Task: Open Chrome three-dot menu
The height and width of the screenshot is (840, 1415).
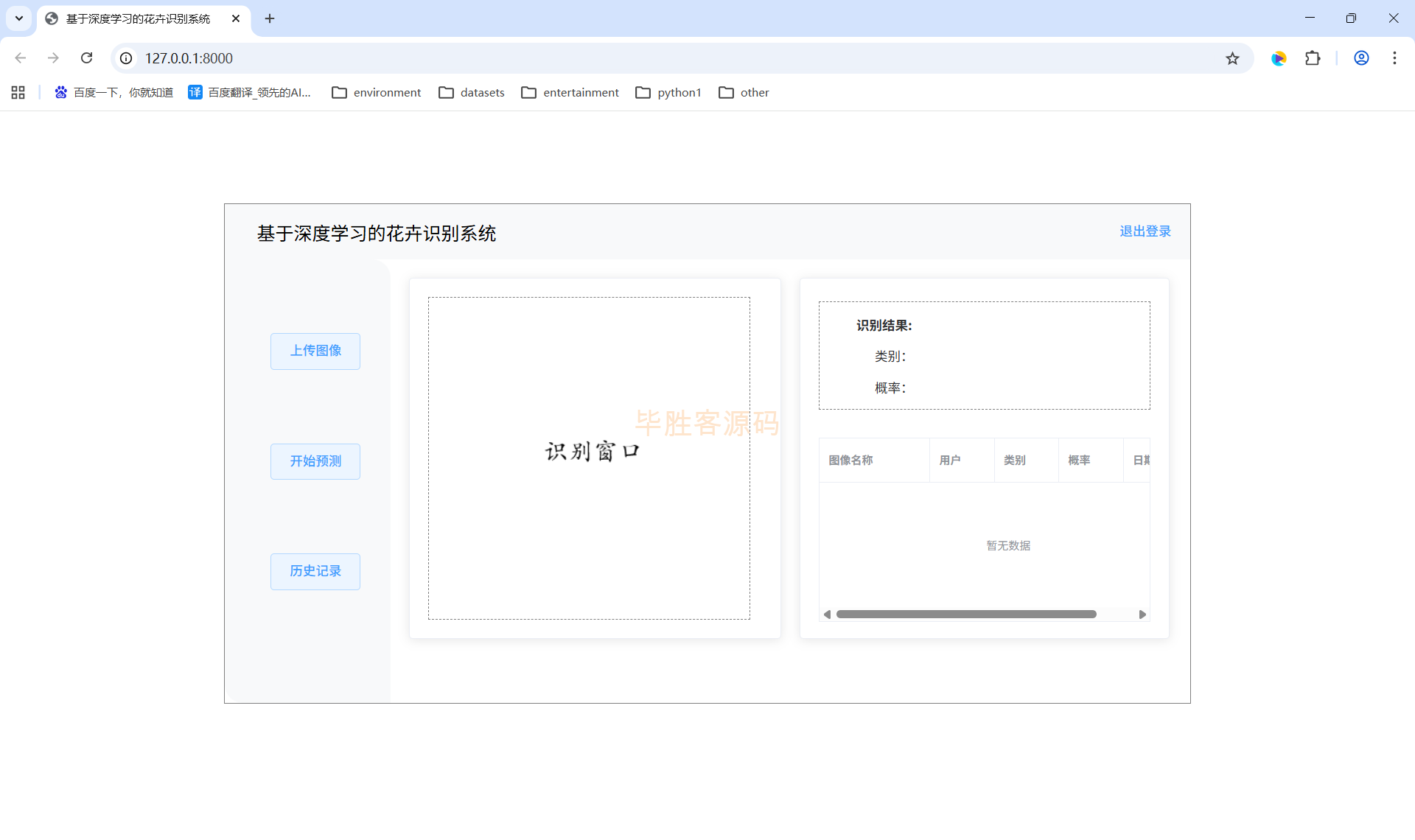Action: tap(1394, 58)
